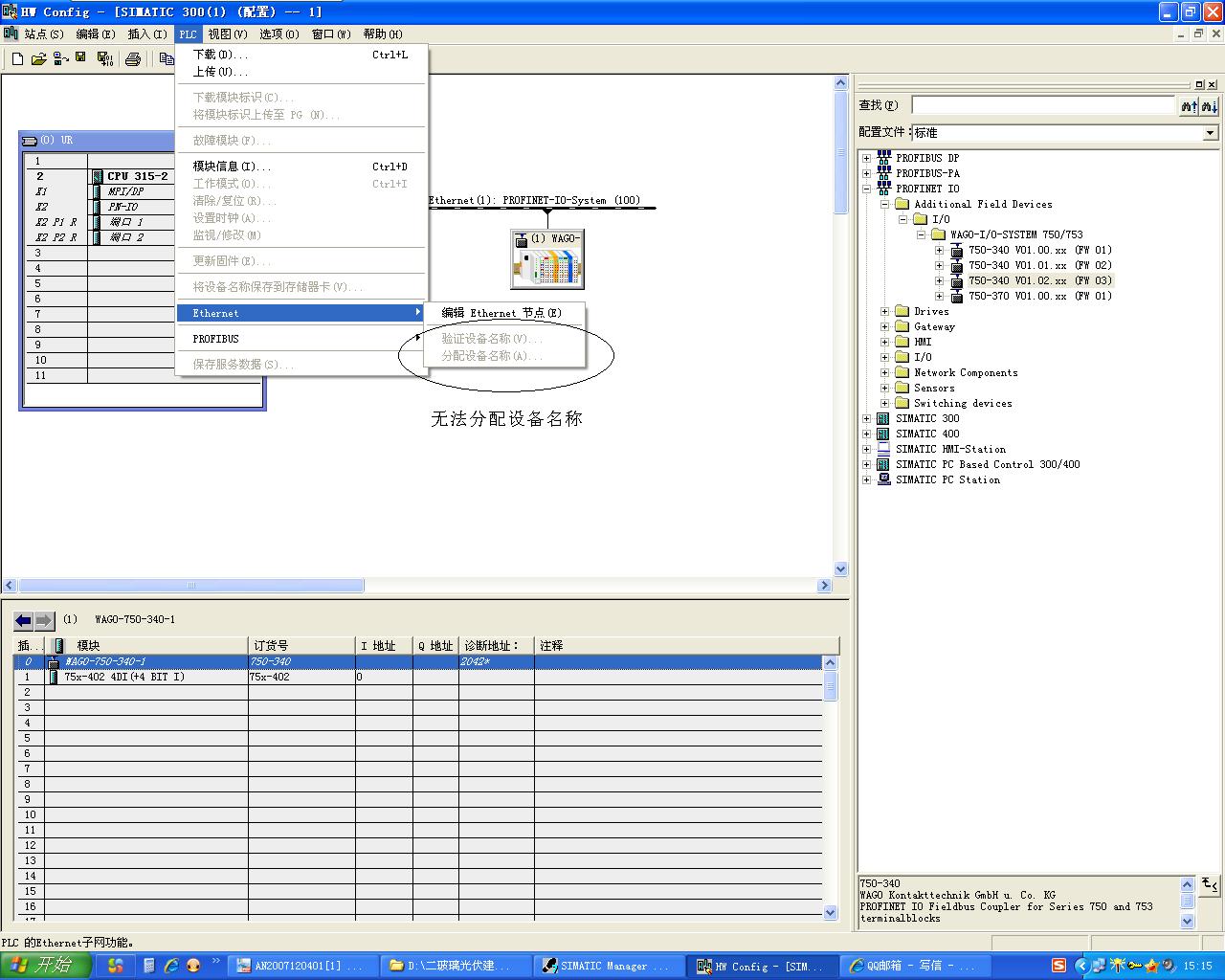Open the 配置文件 profile dropdown

point(1210,133)
